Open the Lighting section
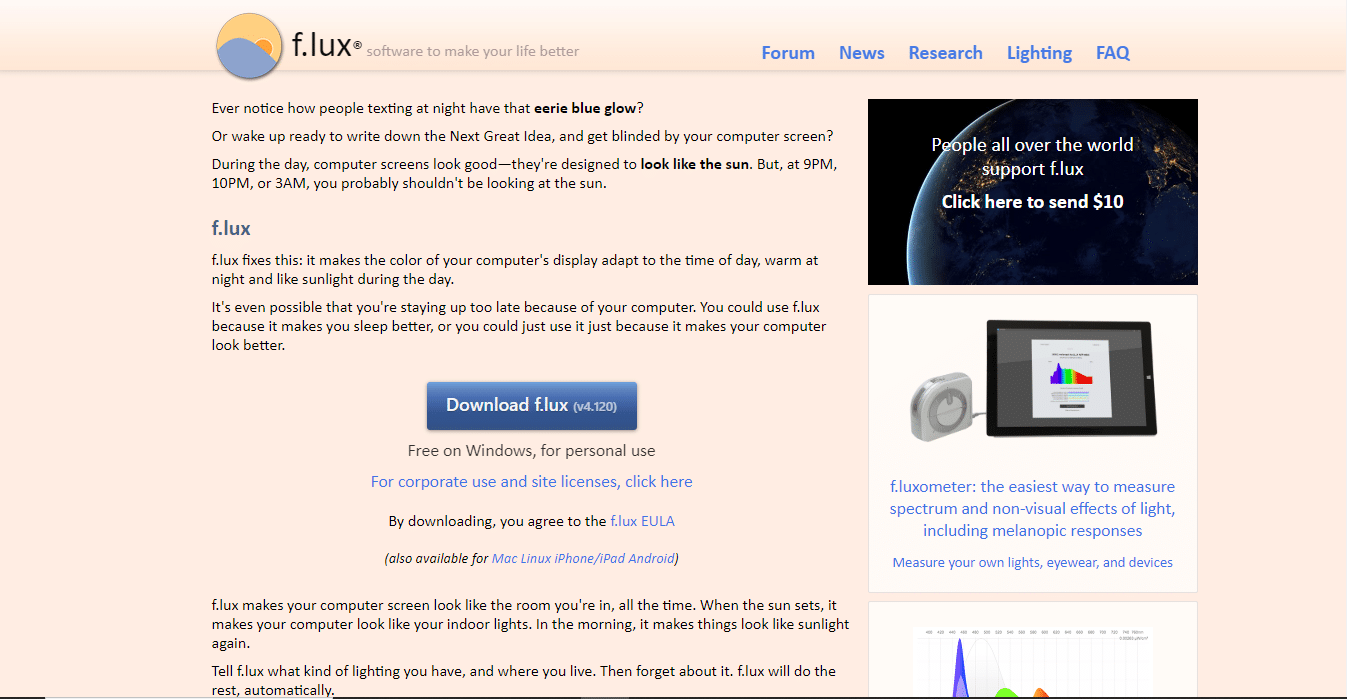This screenshot has height=699, width=1347. [x=1039, y=52]
